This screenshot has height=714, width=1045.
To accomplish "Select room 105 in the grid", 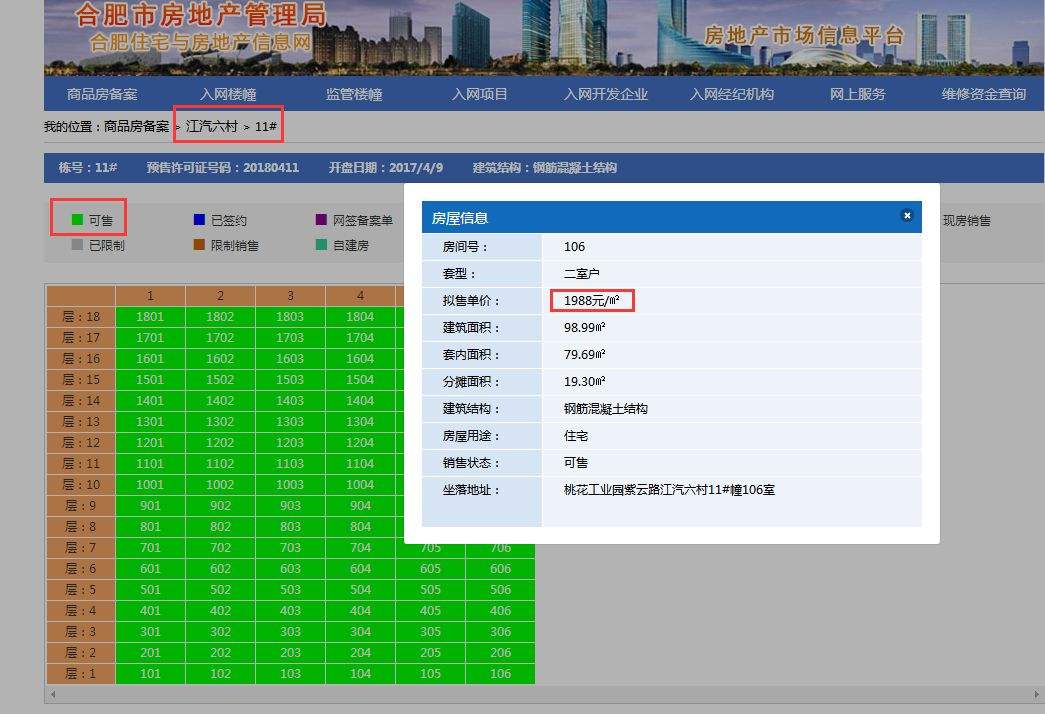I will [430, 673].
